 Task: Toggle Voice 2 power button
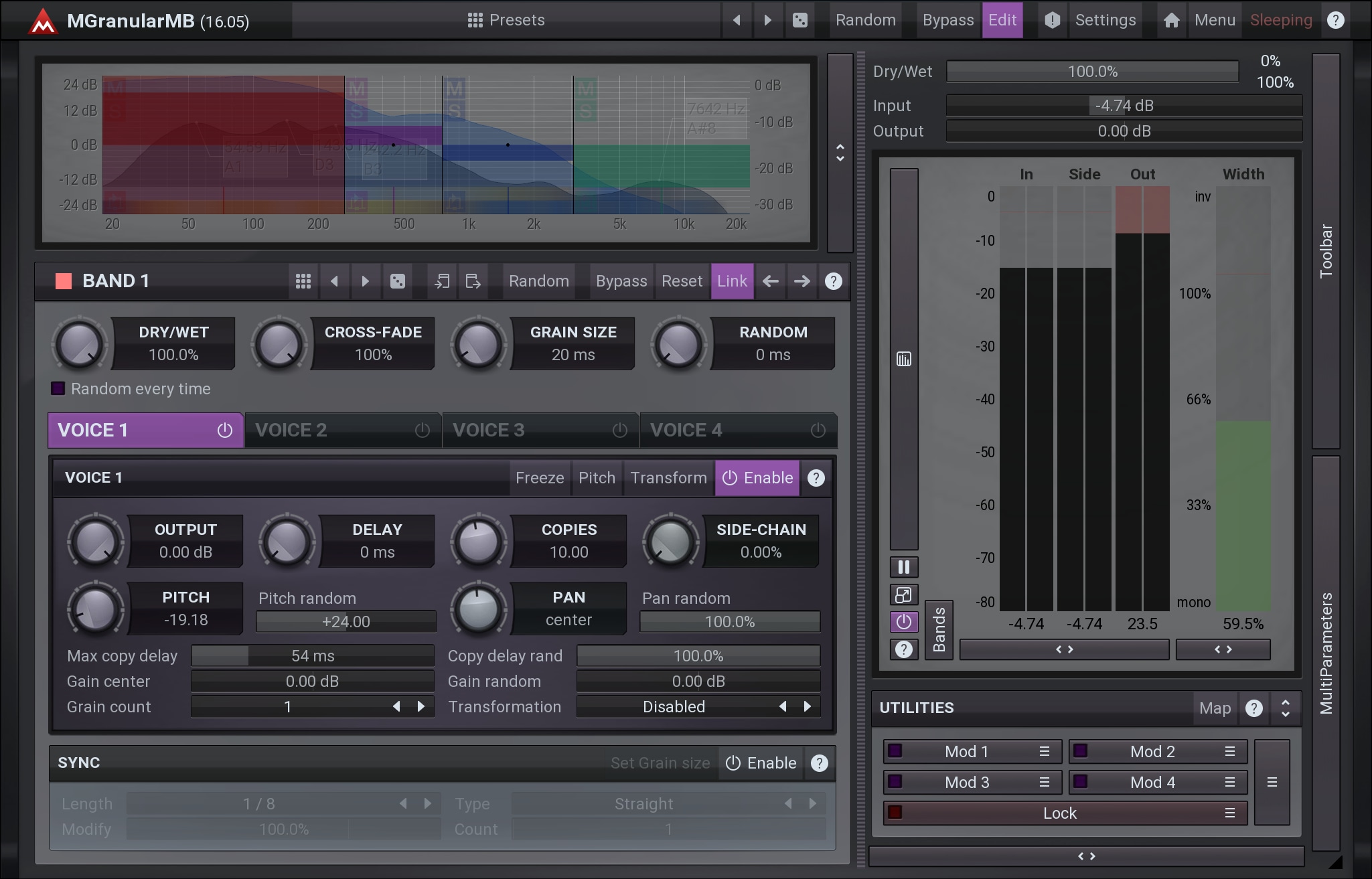pos(422,430)
